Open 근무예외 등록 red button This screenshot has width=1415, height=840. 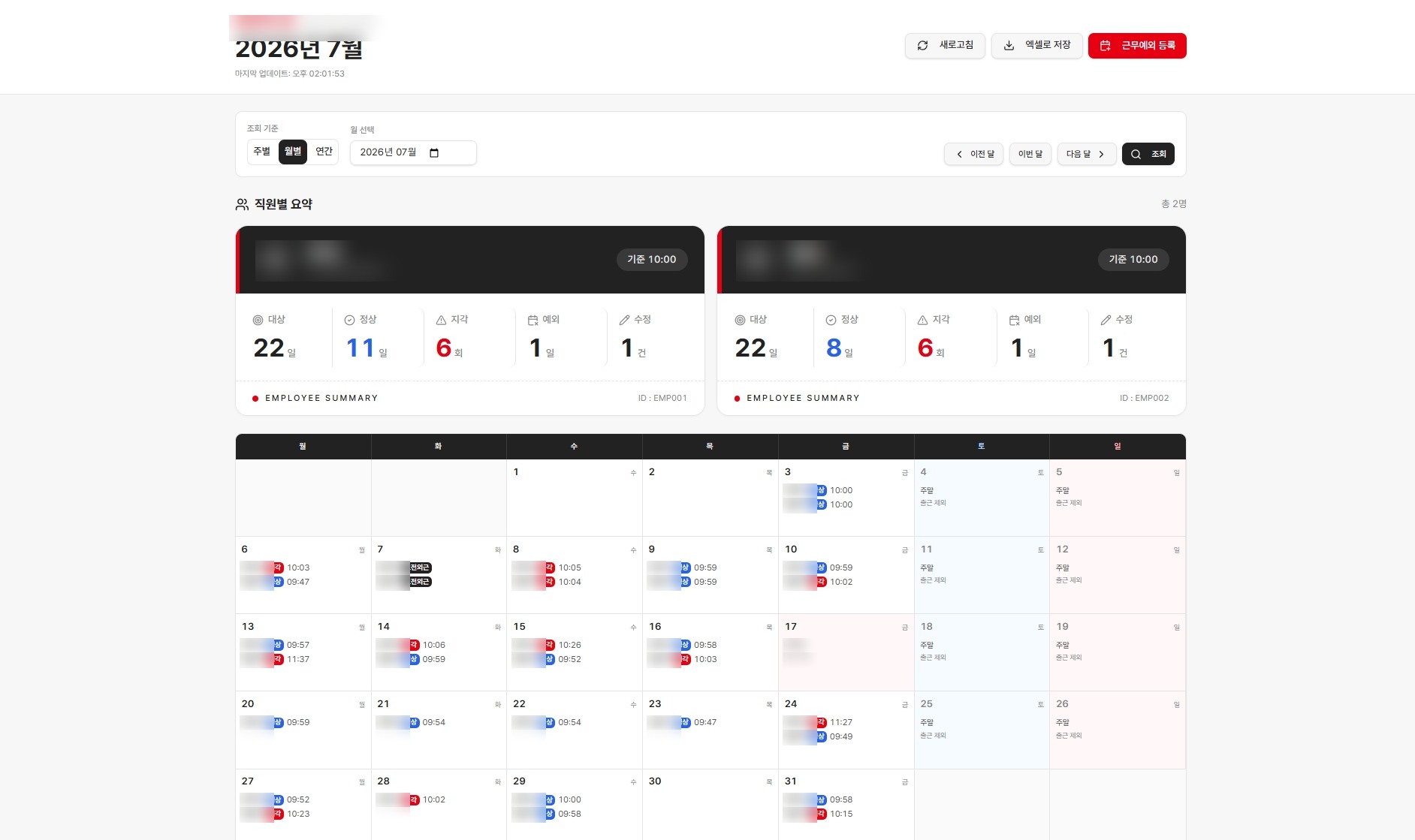pos(1137,46)
